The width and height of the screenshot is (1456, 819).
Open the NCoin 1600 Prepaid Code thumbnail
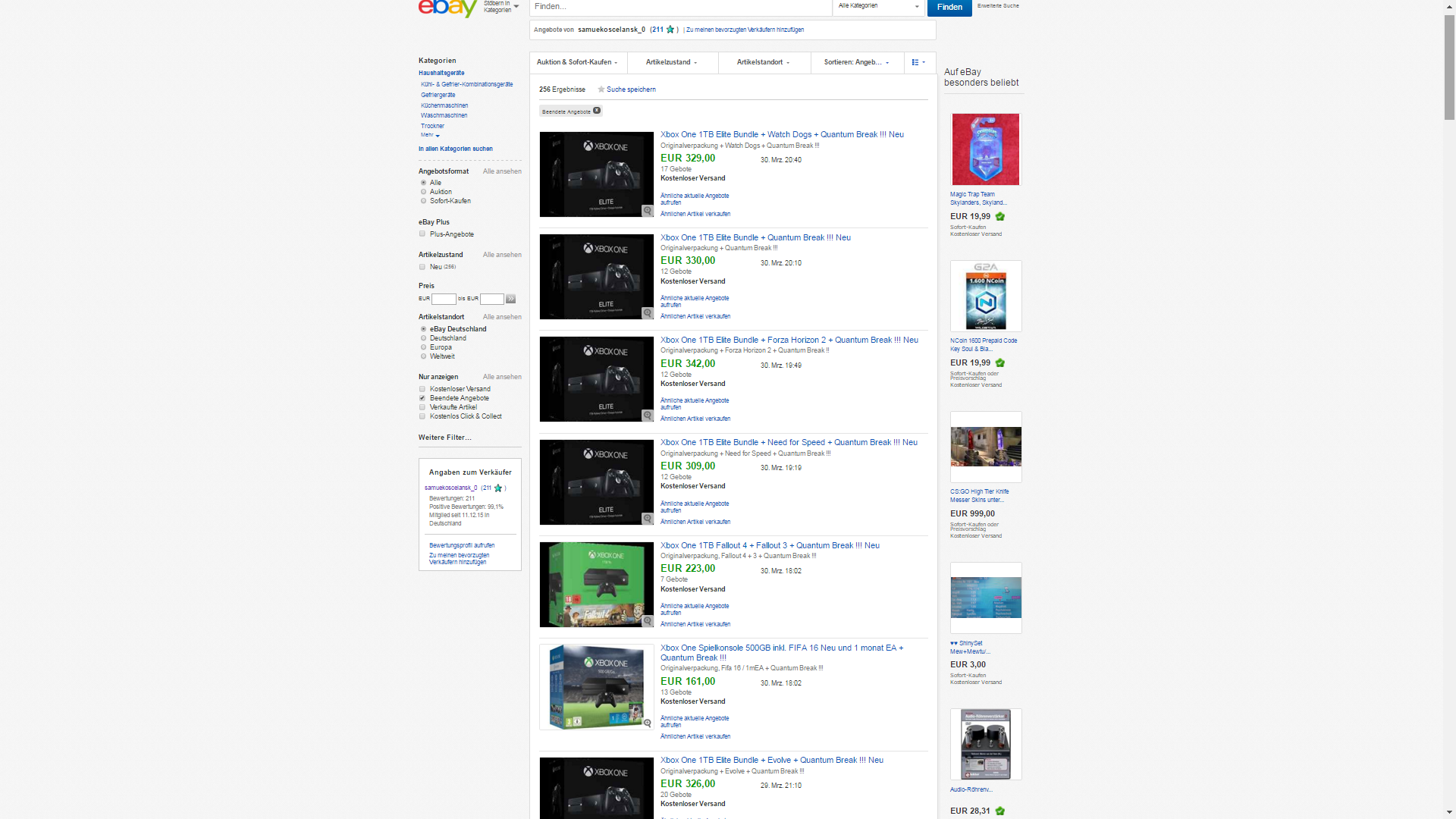[x=986, y=296]
